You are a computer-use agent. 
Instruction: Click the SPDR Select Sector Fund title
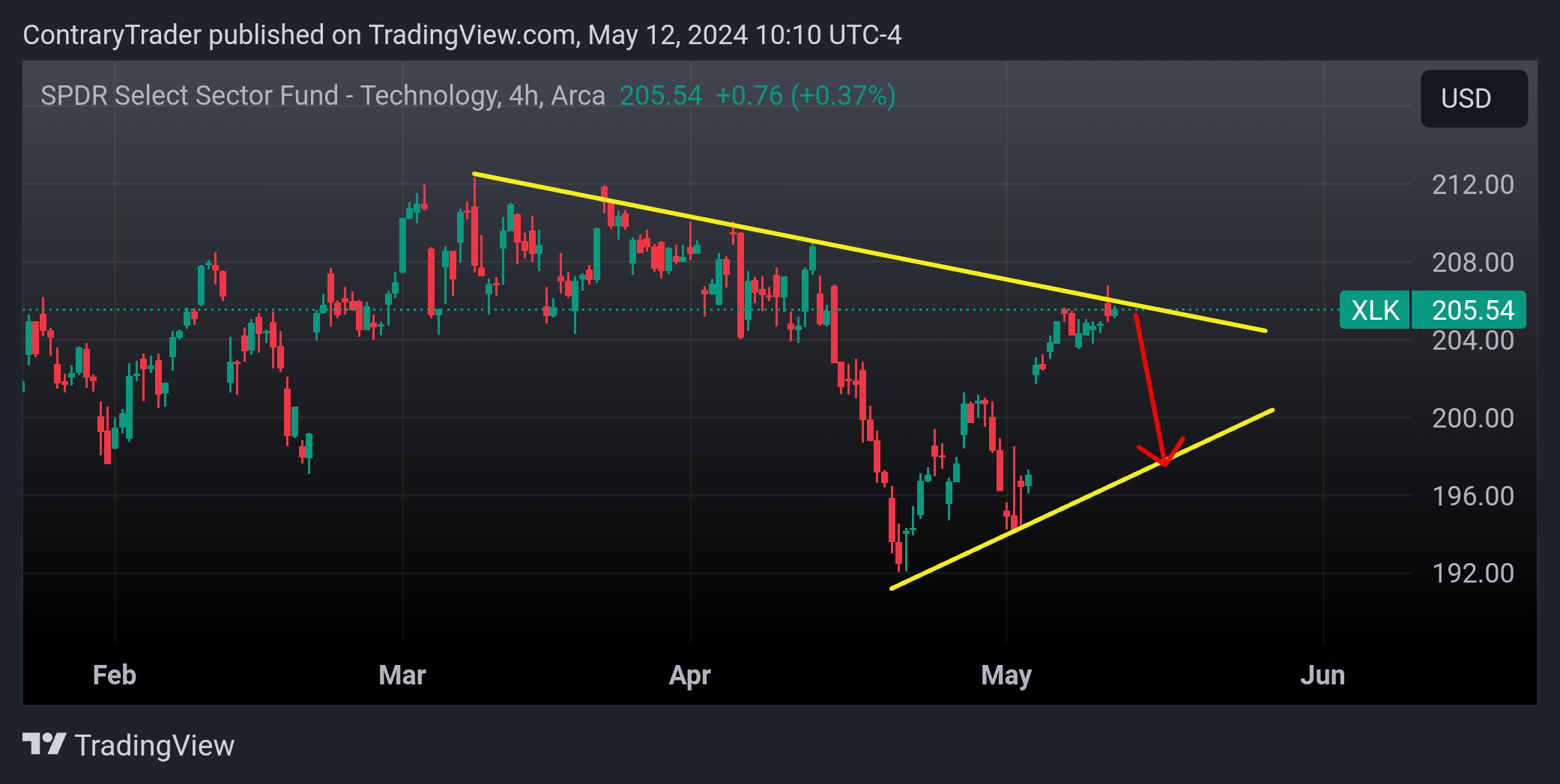click(322, 96)
